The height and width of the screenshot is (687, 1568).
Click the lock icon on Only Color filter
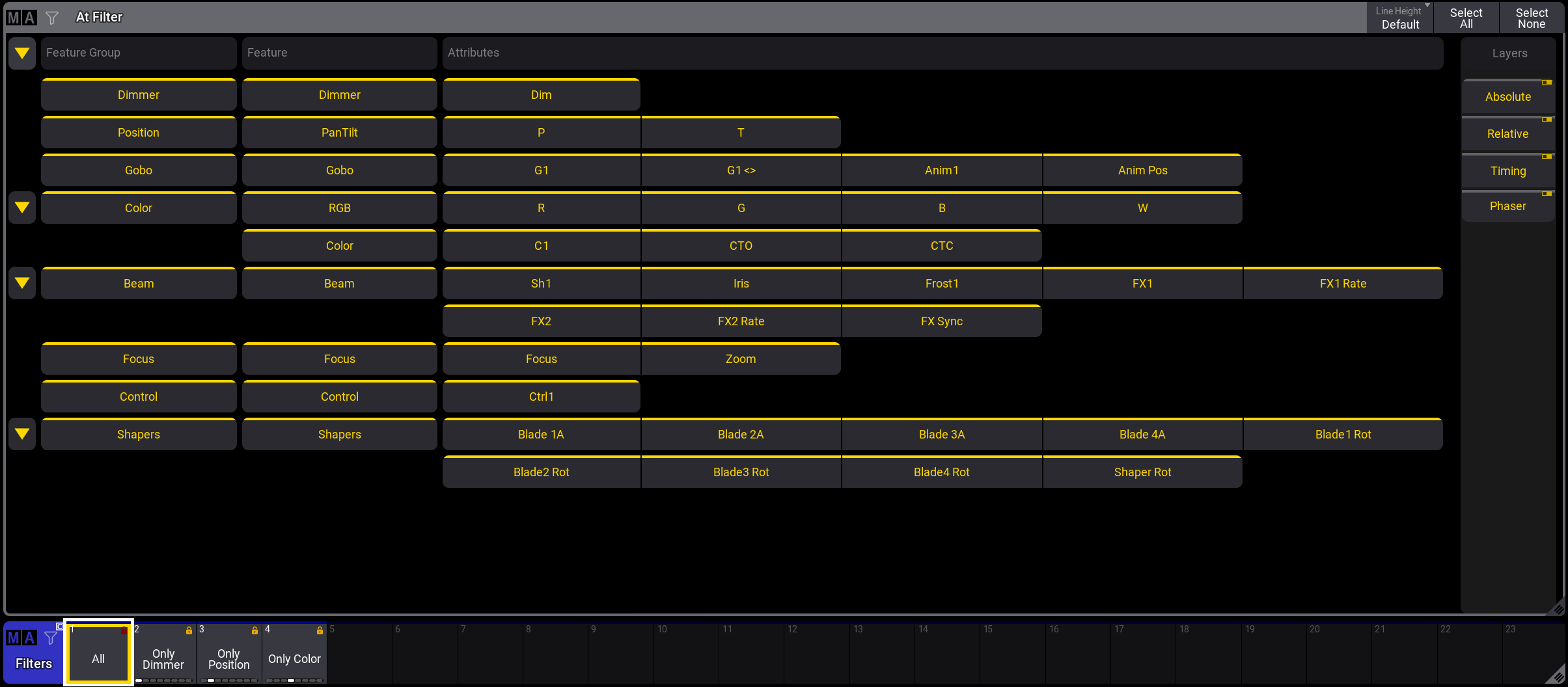click(x=320, y=630)
